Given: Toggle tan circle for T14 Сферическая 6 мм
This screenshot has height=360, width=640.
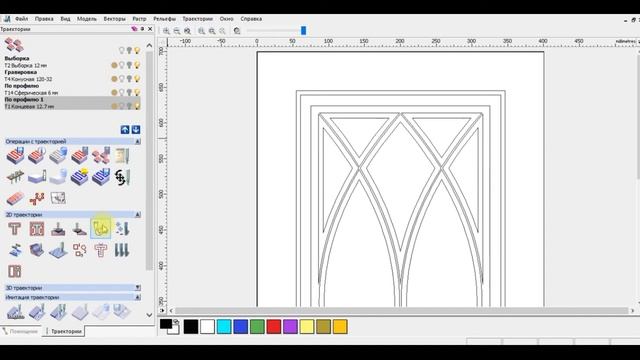Looking at the screenshot, I should 114,93.
